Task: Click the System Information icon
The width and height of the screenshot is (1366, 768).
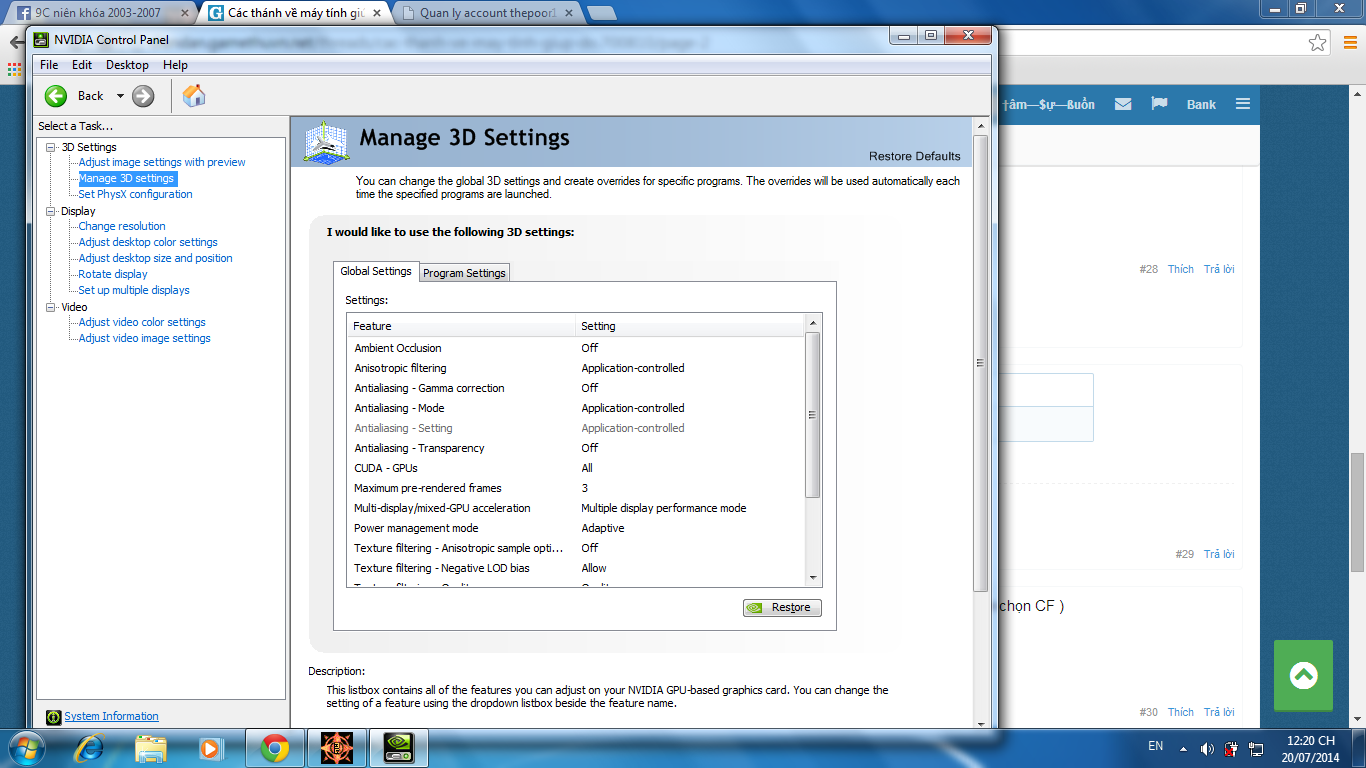Action: (x=54, y=716)
